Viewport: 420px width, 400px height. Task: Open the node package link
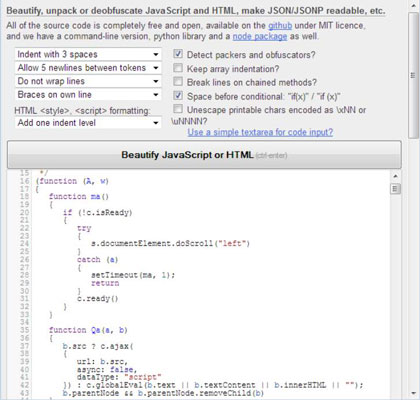(260, 36)
